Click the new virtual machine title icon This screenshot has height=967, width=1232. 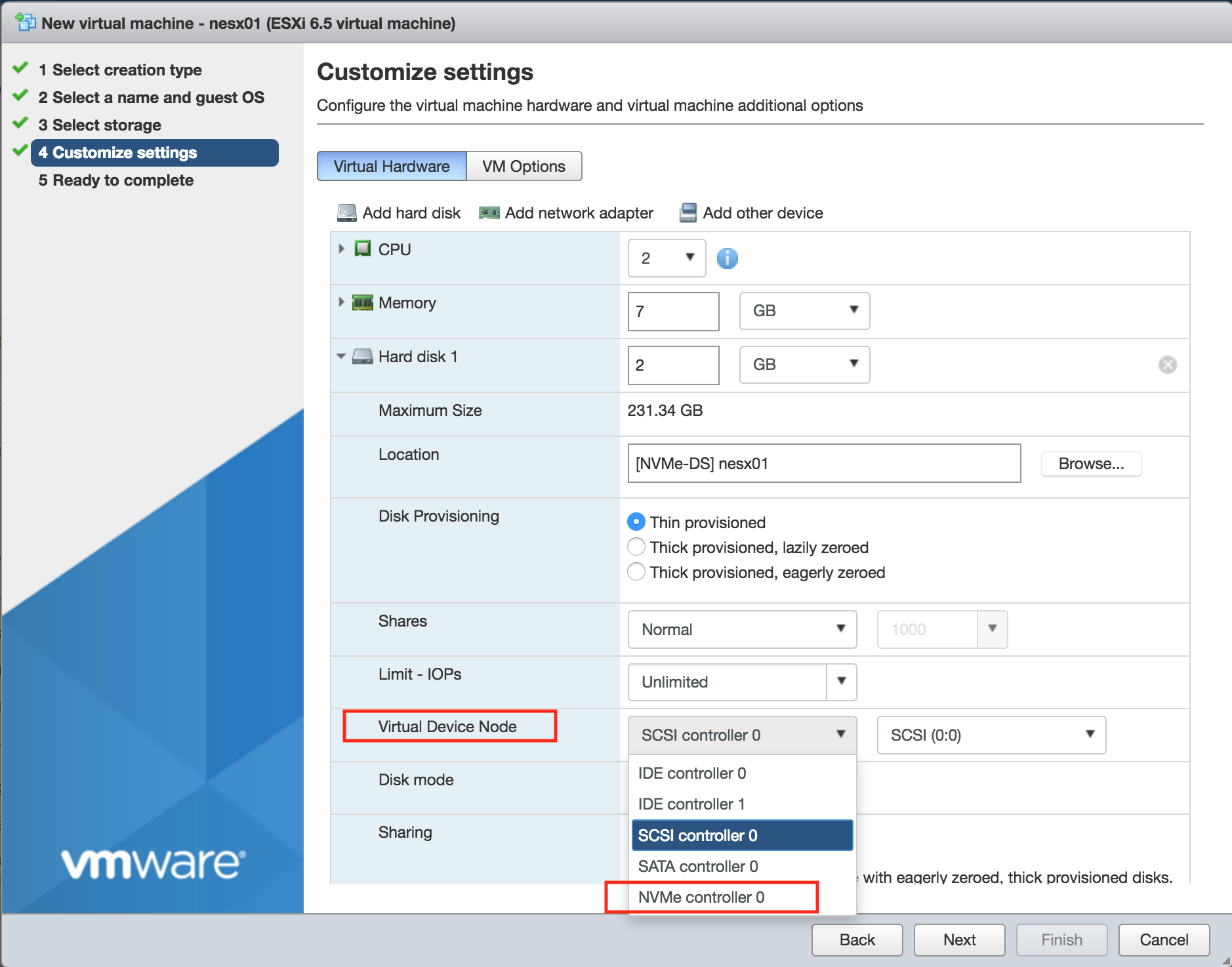click(26, 22)
